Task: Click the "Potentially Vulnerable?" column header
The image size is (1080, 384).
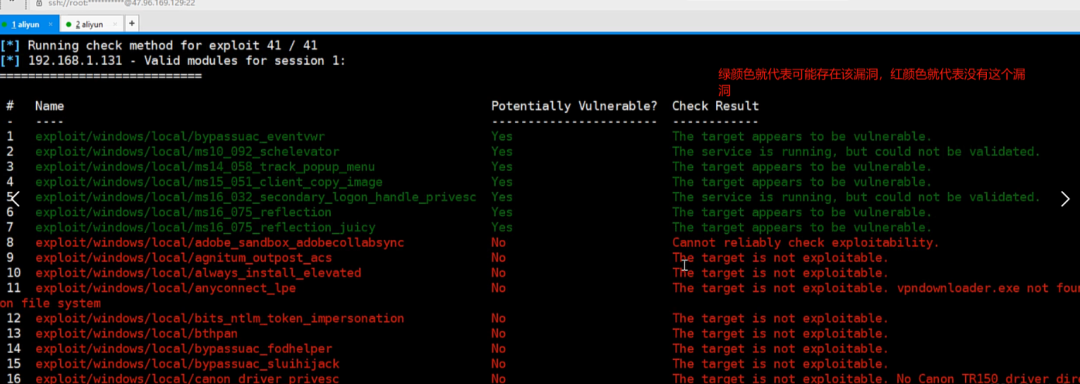Action: coord(574,106)
